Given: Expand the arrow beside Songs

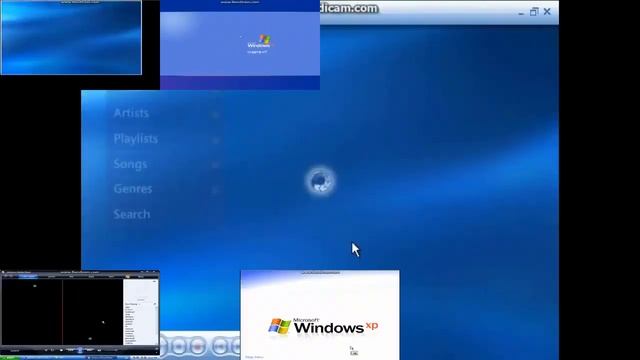Looking at the screenshot, I should (216, 165).
